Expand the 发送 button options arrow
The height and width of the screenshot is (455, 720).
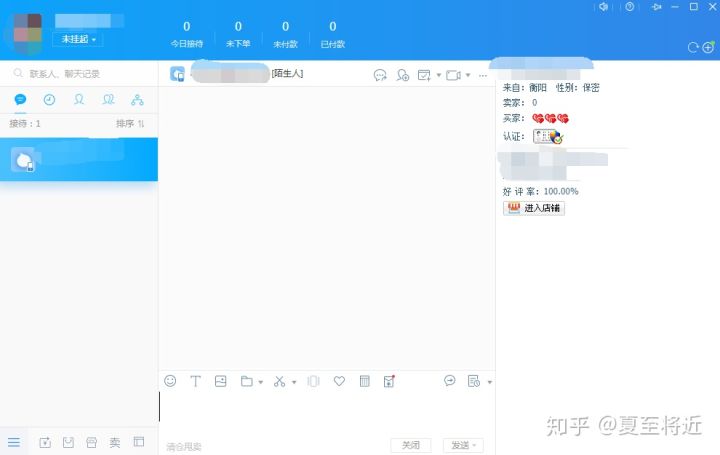click(x=474, y=445)
